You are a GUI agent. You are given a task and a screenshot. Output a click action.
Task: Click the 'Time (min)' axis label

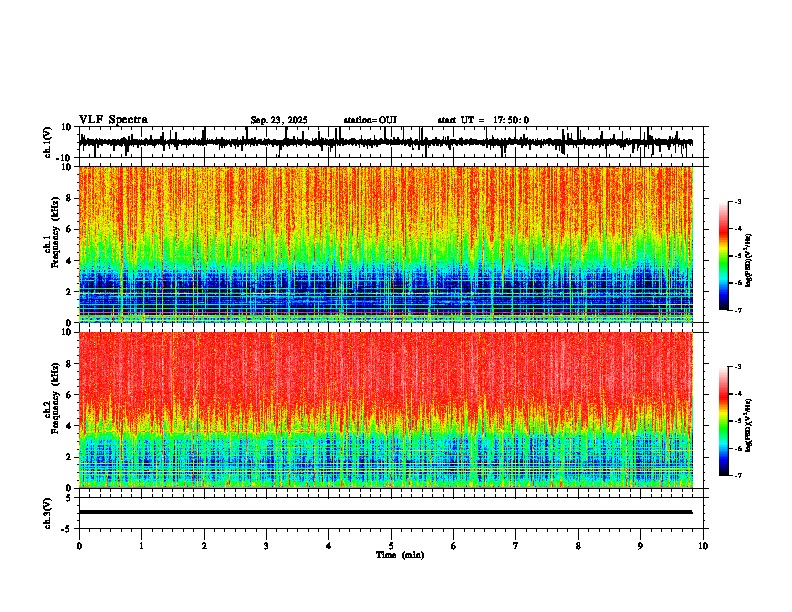pos(400,555)
